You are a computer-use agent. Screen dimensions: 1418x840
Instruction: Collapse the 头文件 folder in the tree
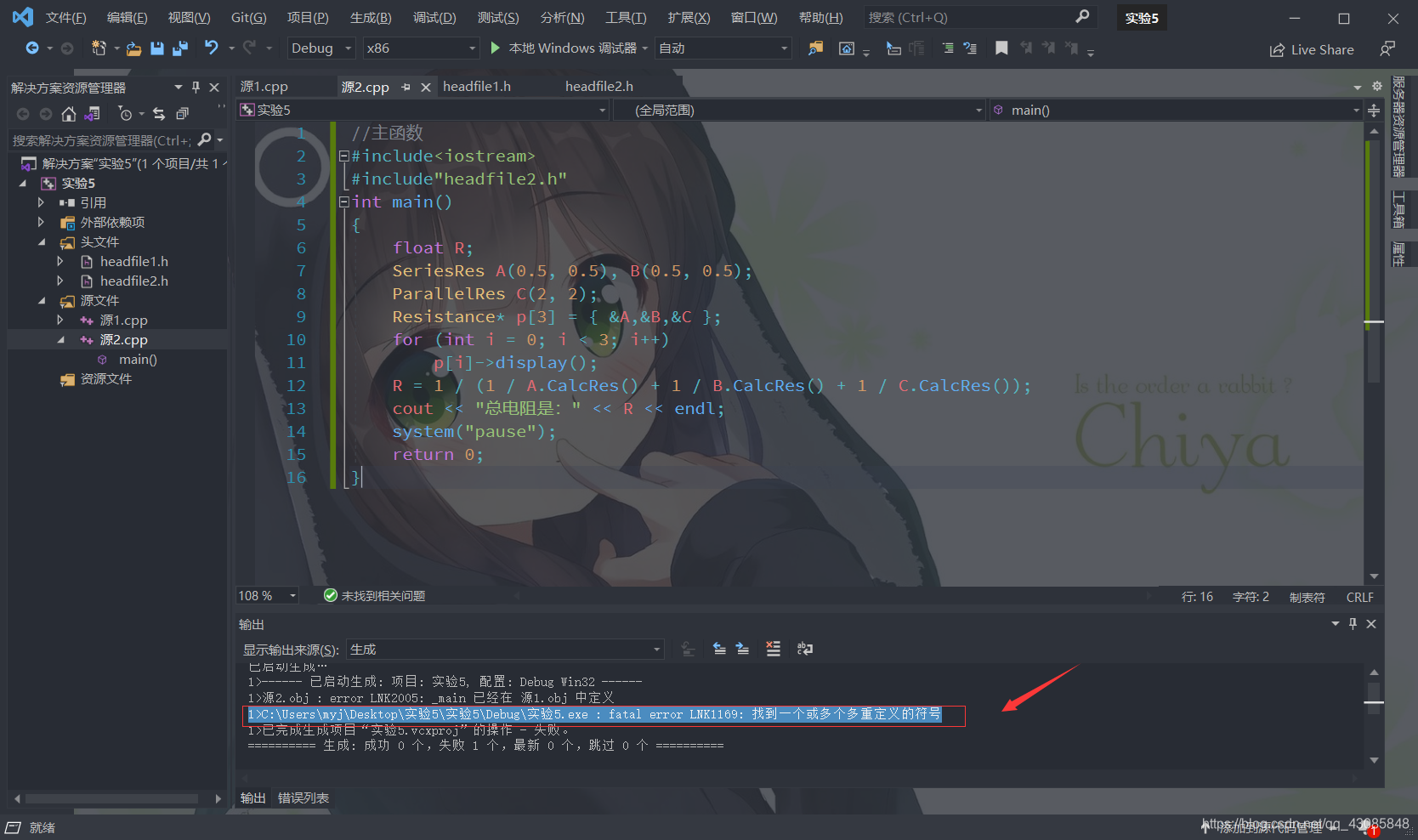(x=42, y=242)
